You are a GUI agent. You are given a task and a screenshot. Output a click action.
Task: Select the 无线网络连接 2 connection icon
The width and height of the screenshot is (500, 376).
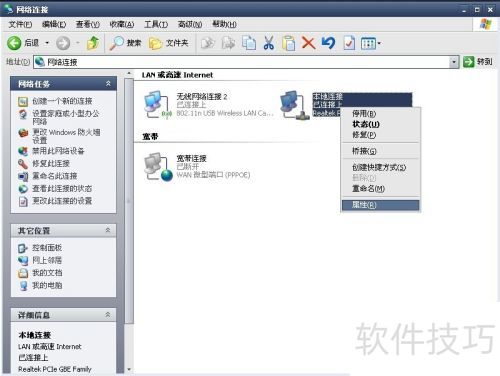(157, 105)
